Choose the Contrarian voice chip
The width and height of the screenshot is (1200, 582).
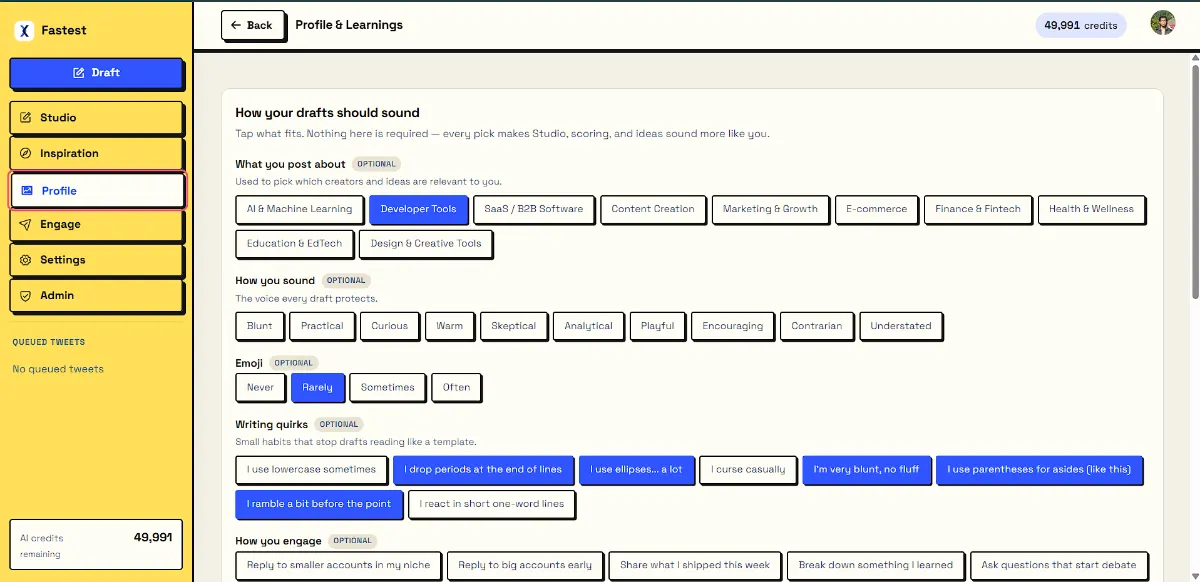[816, 326]
